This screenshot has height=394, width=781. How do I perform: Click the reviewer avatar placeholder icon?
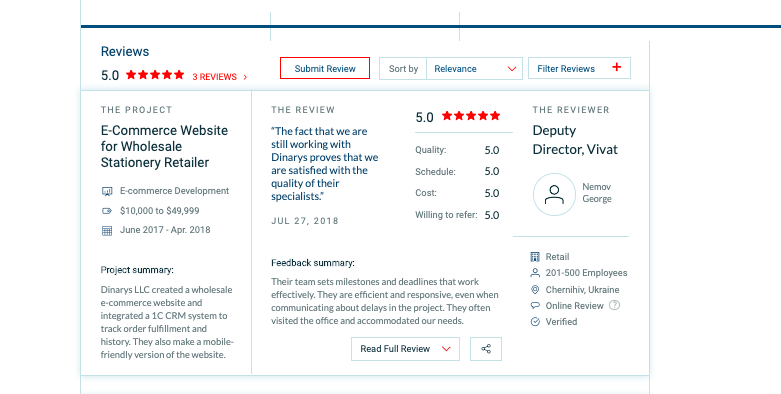click(554, 194)
